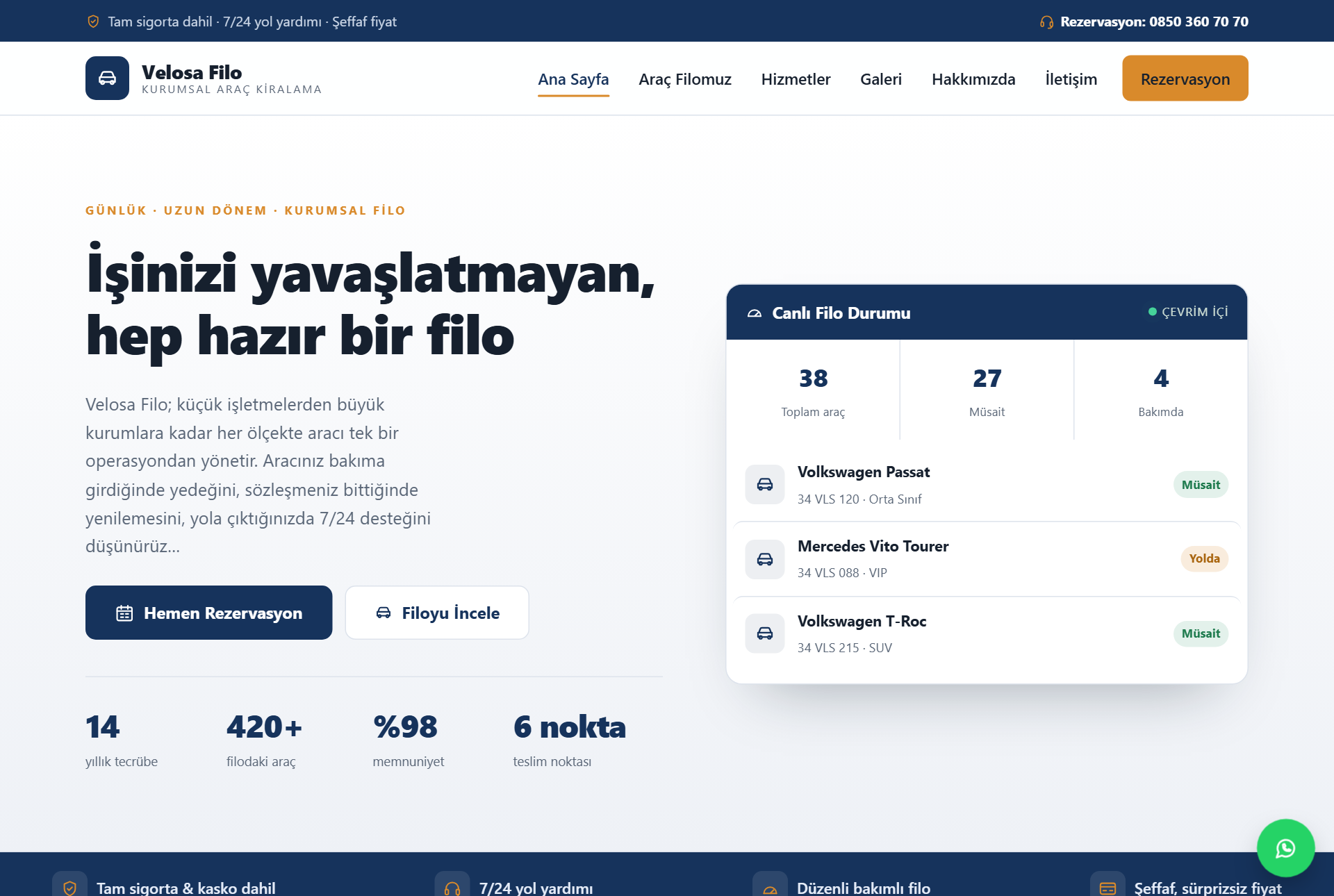Click the car icon for Mercedes Vito Tourer
This screenshot has height=896, width=1334.
[765, 559]
